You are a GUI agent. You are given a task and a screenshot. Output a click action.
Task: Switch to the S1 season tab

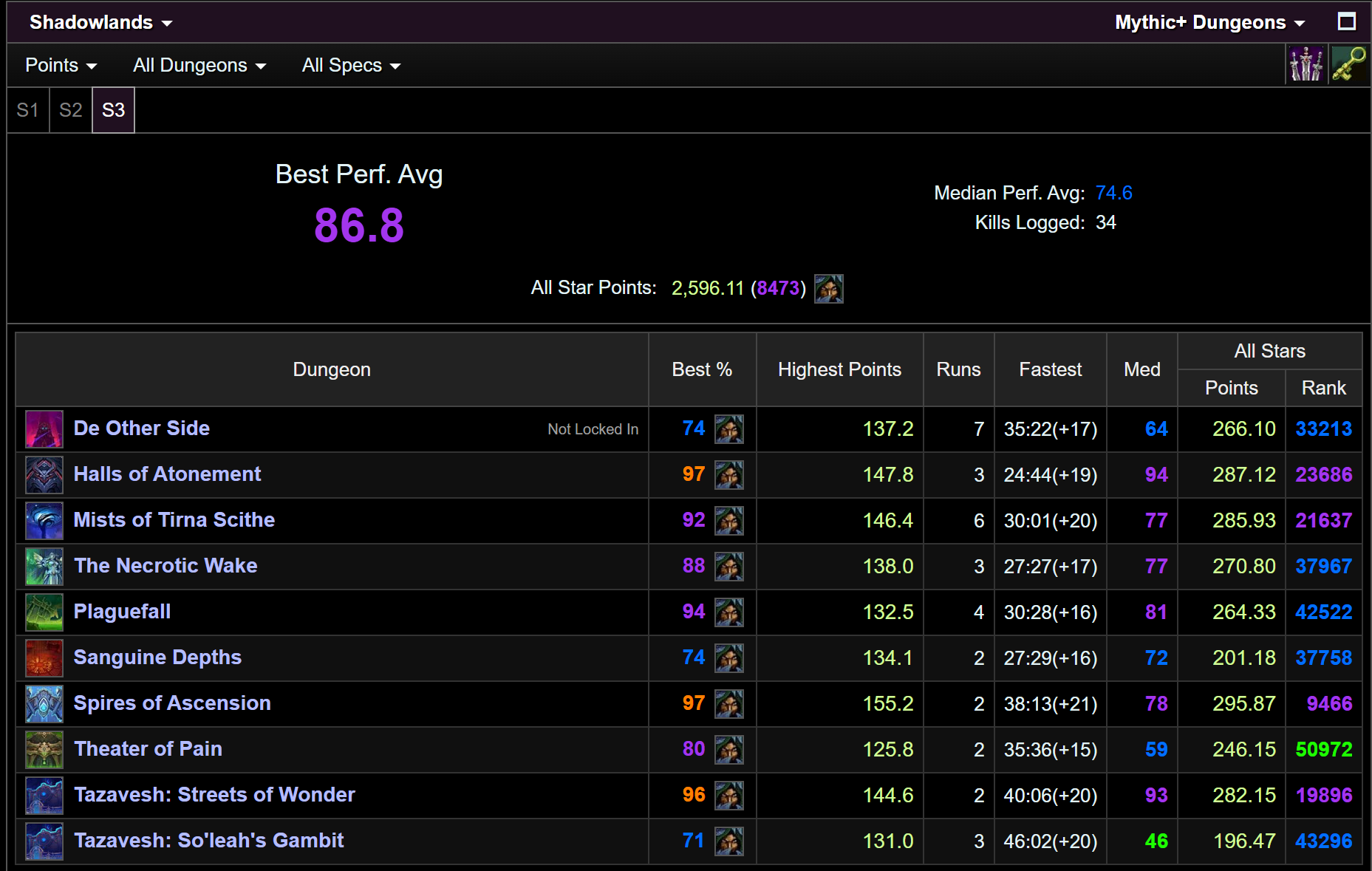[28, 110]
